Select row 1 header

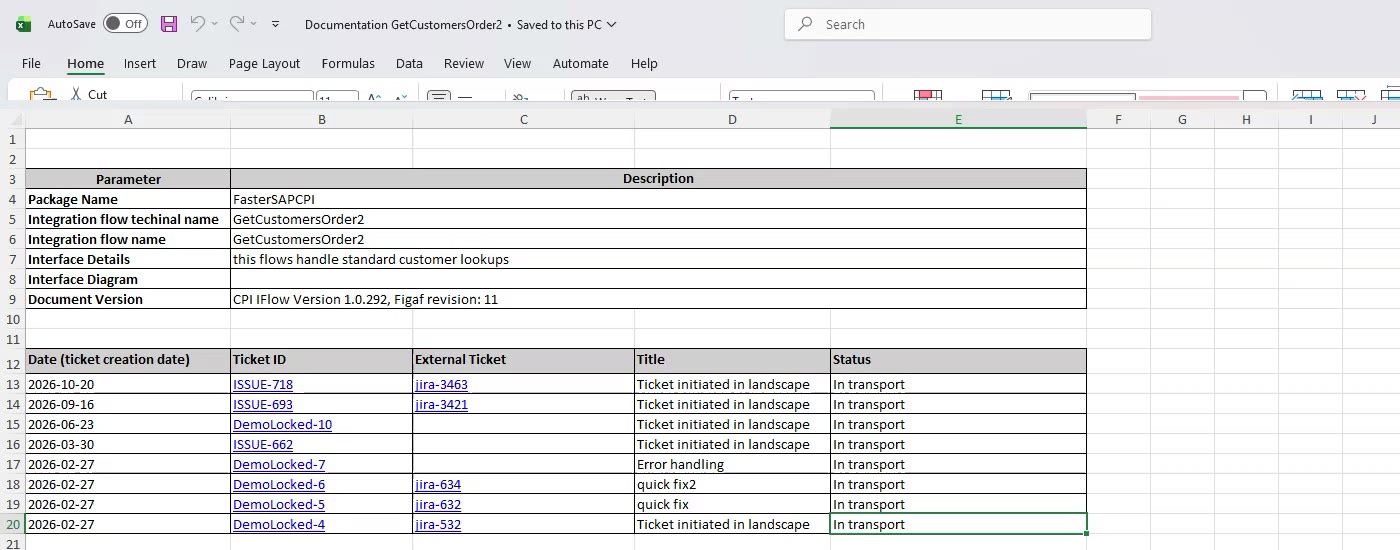[x=12, y=139]
